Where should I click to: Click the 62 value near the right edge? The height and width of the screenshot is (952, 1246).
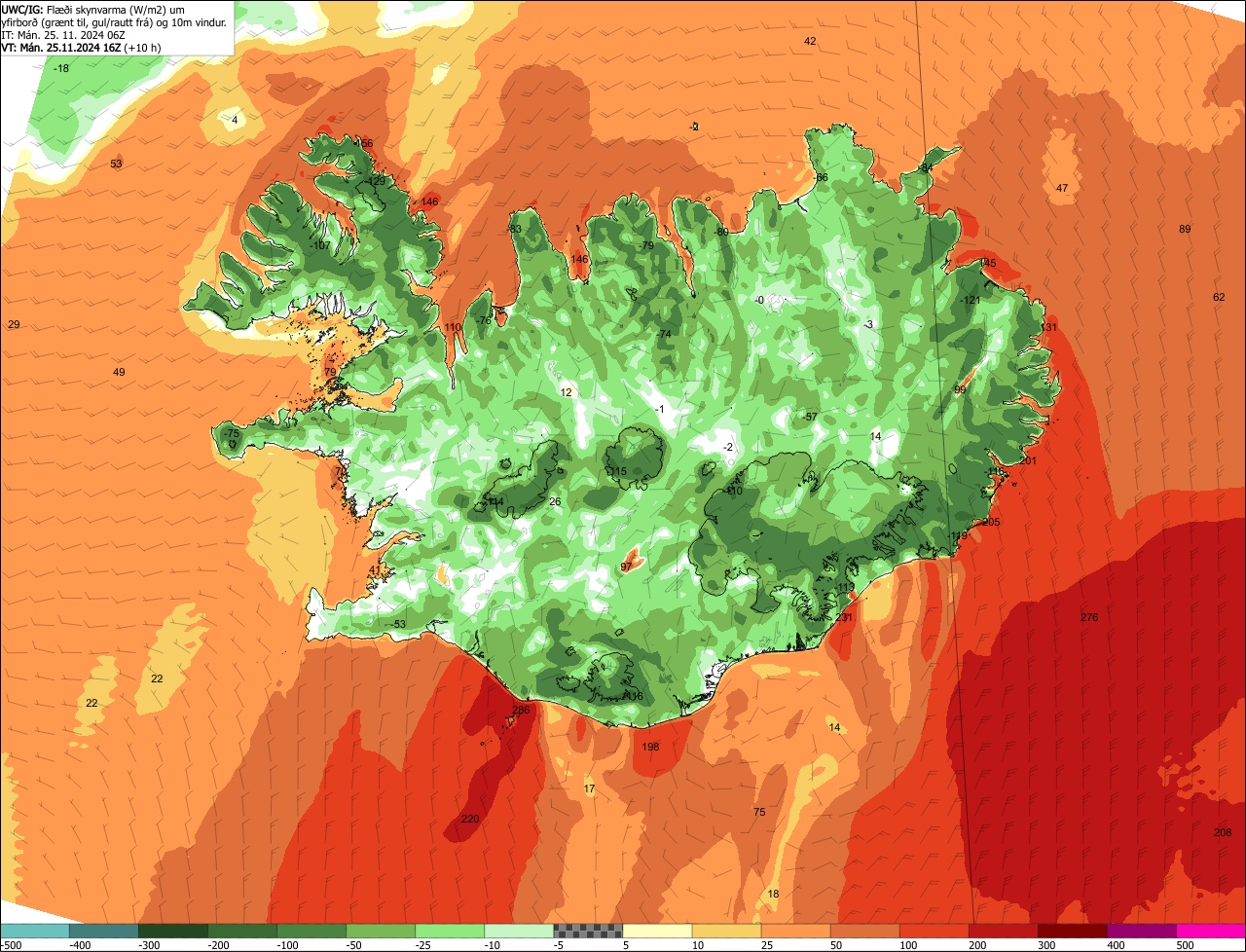point(1219,297)
